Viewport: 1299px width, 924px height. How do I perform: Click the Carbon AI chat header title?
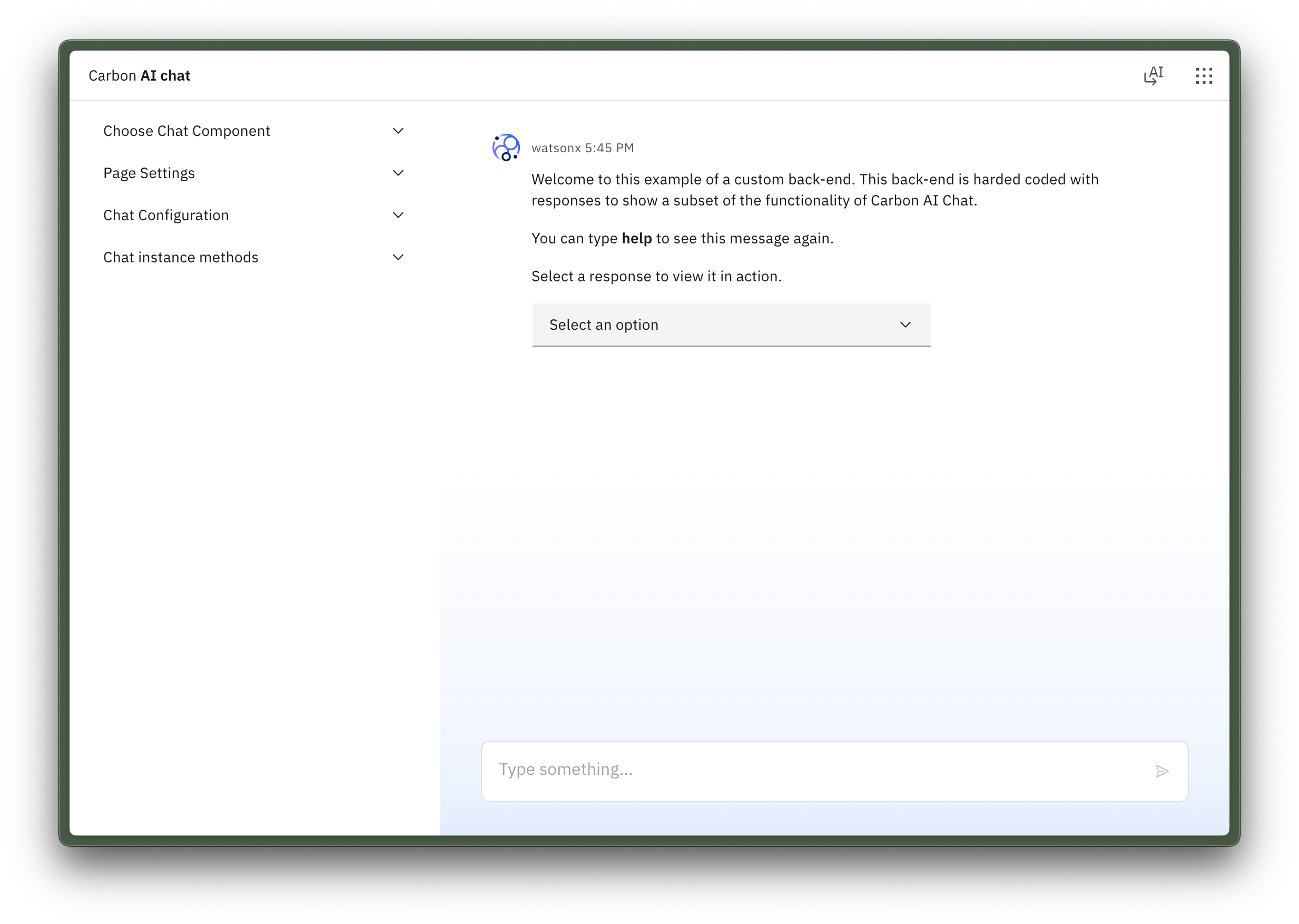click(x=140, y=76)
